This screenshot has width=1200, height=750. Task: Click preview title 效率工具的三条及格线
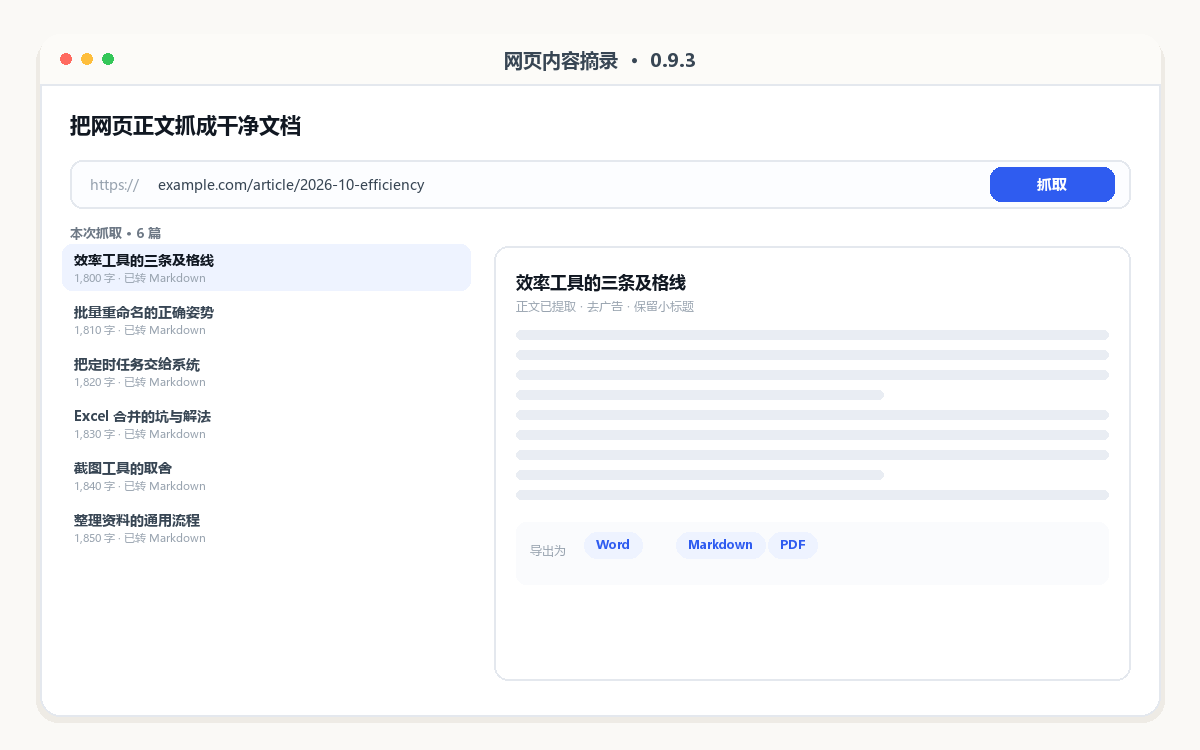tap(601, 283)
